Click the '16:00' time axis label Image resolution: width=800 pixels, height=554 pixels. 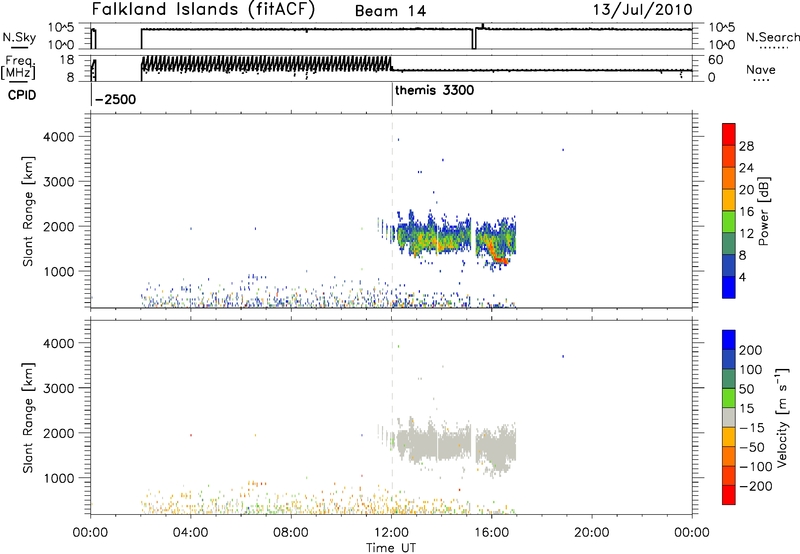point(491,533)
